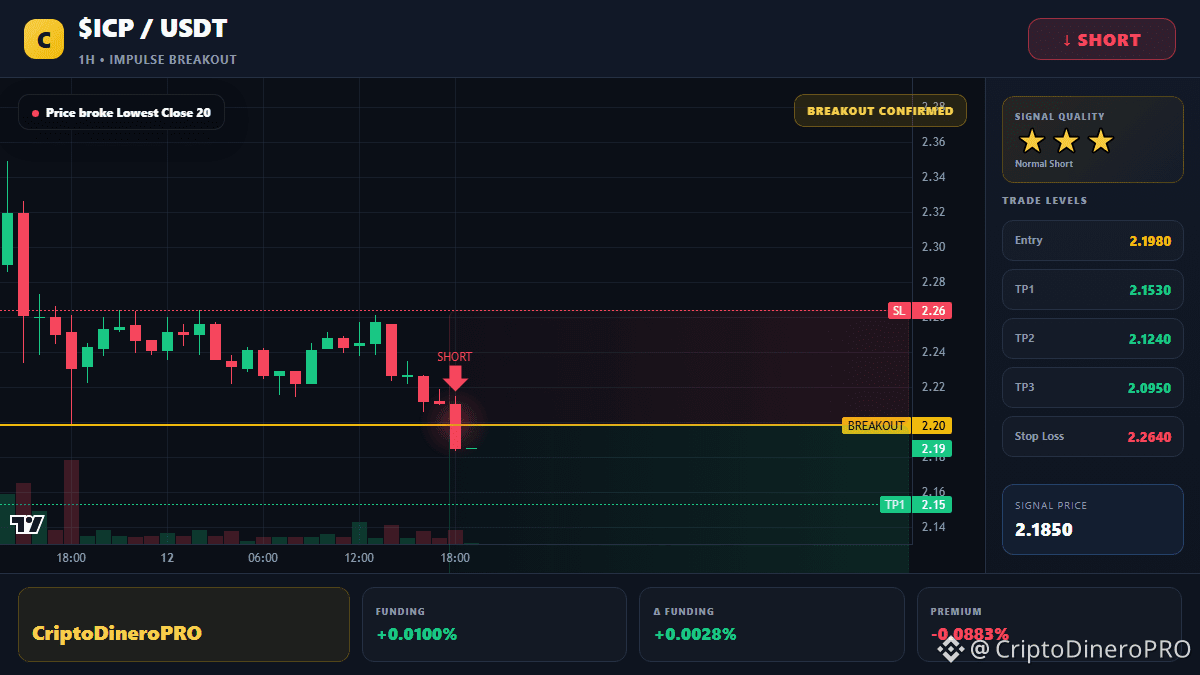Click the red SHORT signal button
The height and width of the screenshot is (675, 1200).
1102,39
